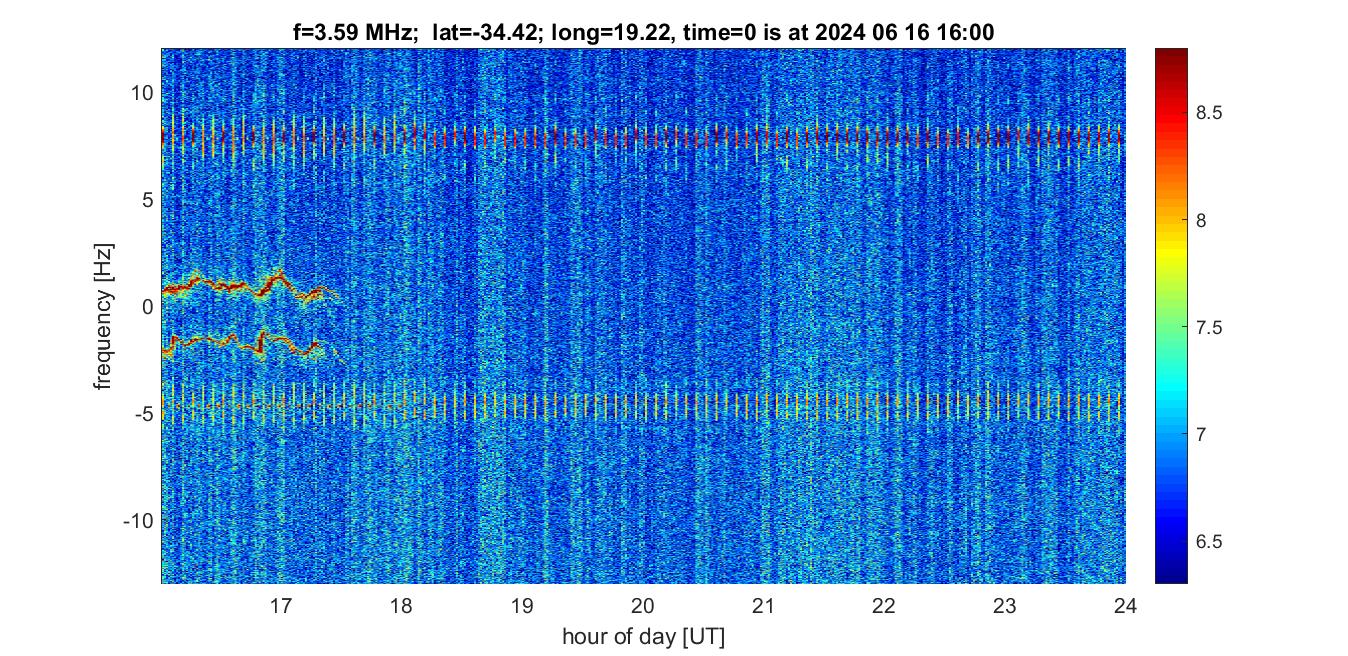Pick the dark blue bottom of the colorbar
The height and width of the screenshot is (656, 1348).
pyautogui.click(x=1171, y=574)
